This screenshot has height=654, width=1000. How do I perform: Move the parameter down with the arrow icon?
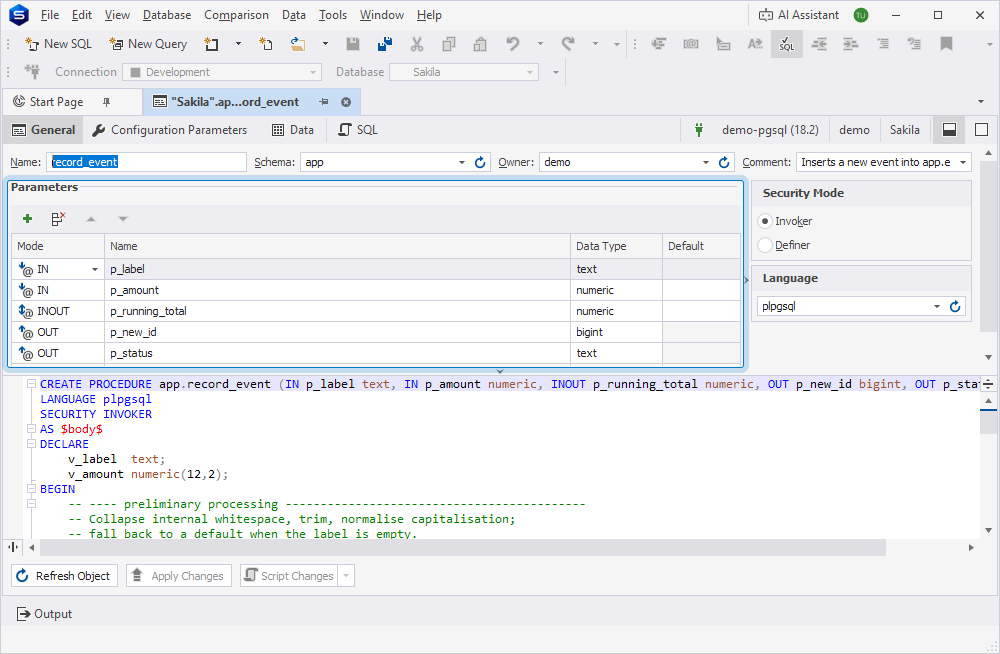click(x=122, y=219)
